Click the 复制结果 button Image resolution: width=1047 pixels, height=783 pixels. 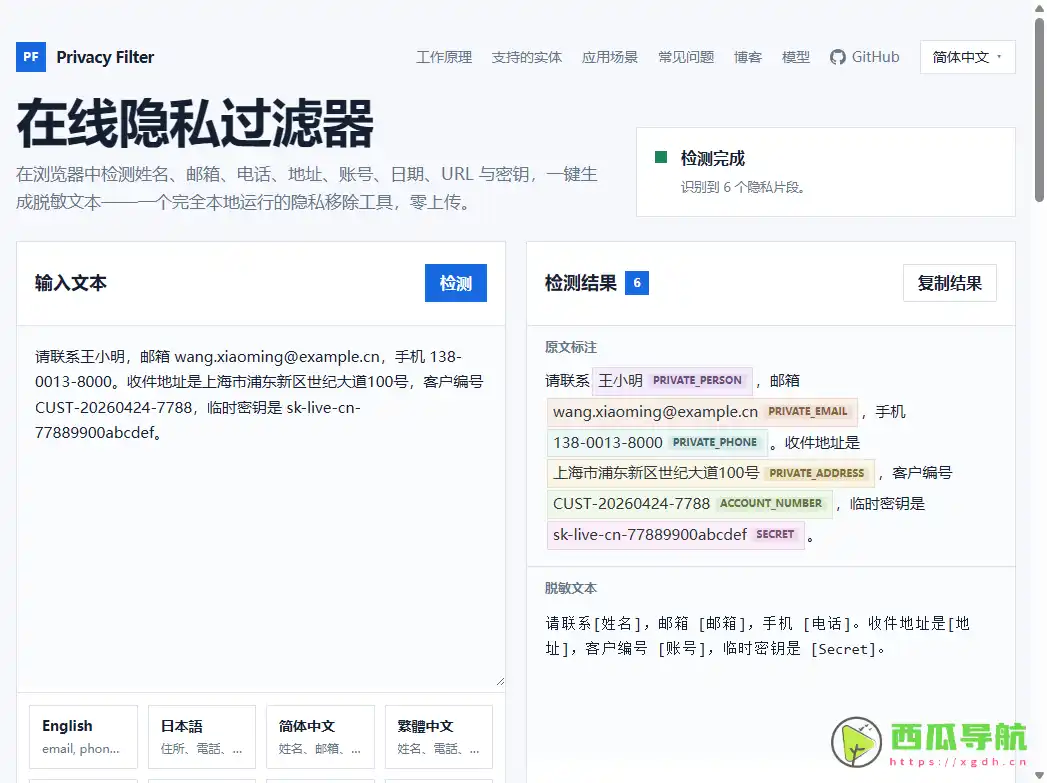tap(950, 283)
